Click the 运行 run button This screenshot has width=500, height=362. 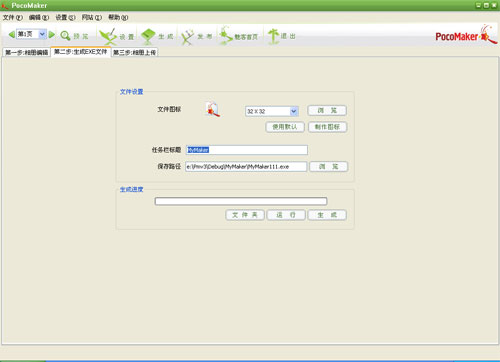click(x=286, y=215)
